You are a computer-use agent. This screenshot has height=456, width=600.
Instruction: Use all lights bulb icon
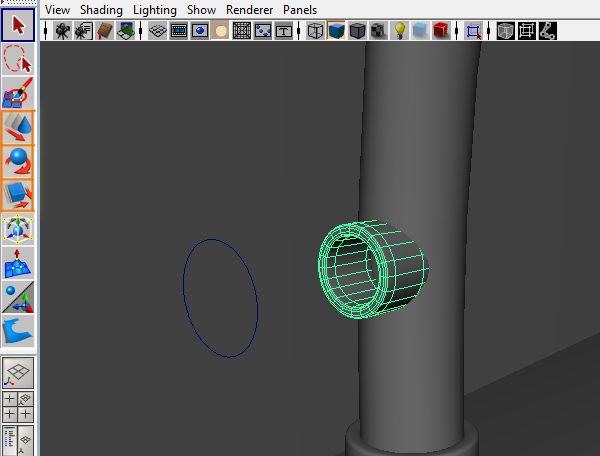399,31
